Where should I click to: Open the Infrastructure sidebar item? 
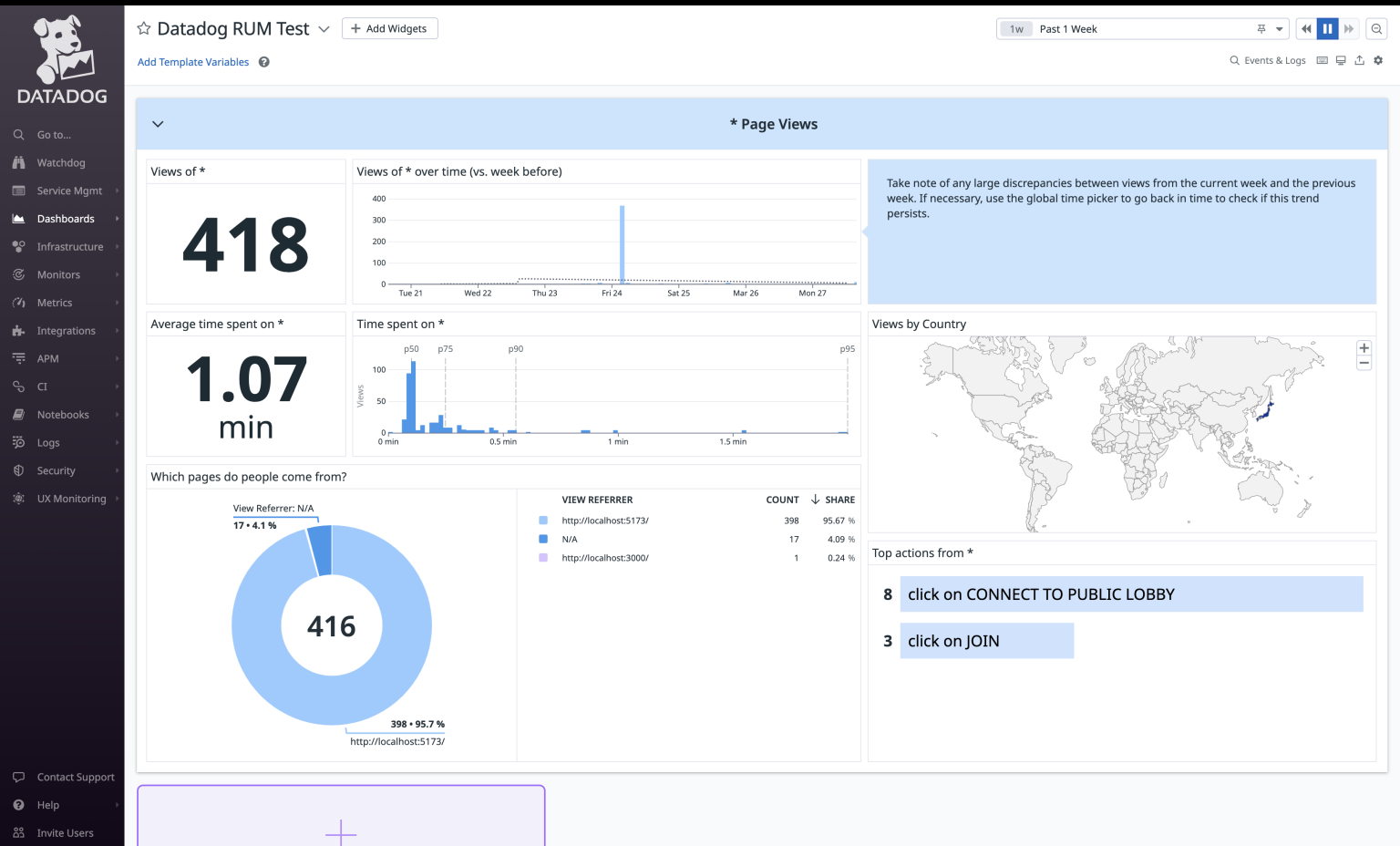click(69, 246)
